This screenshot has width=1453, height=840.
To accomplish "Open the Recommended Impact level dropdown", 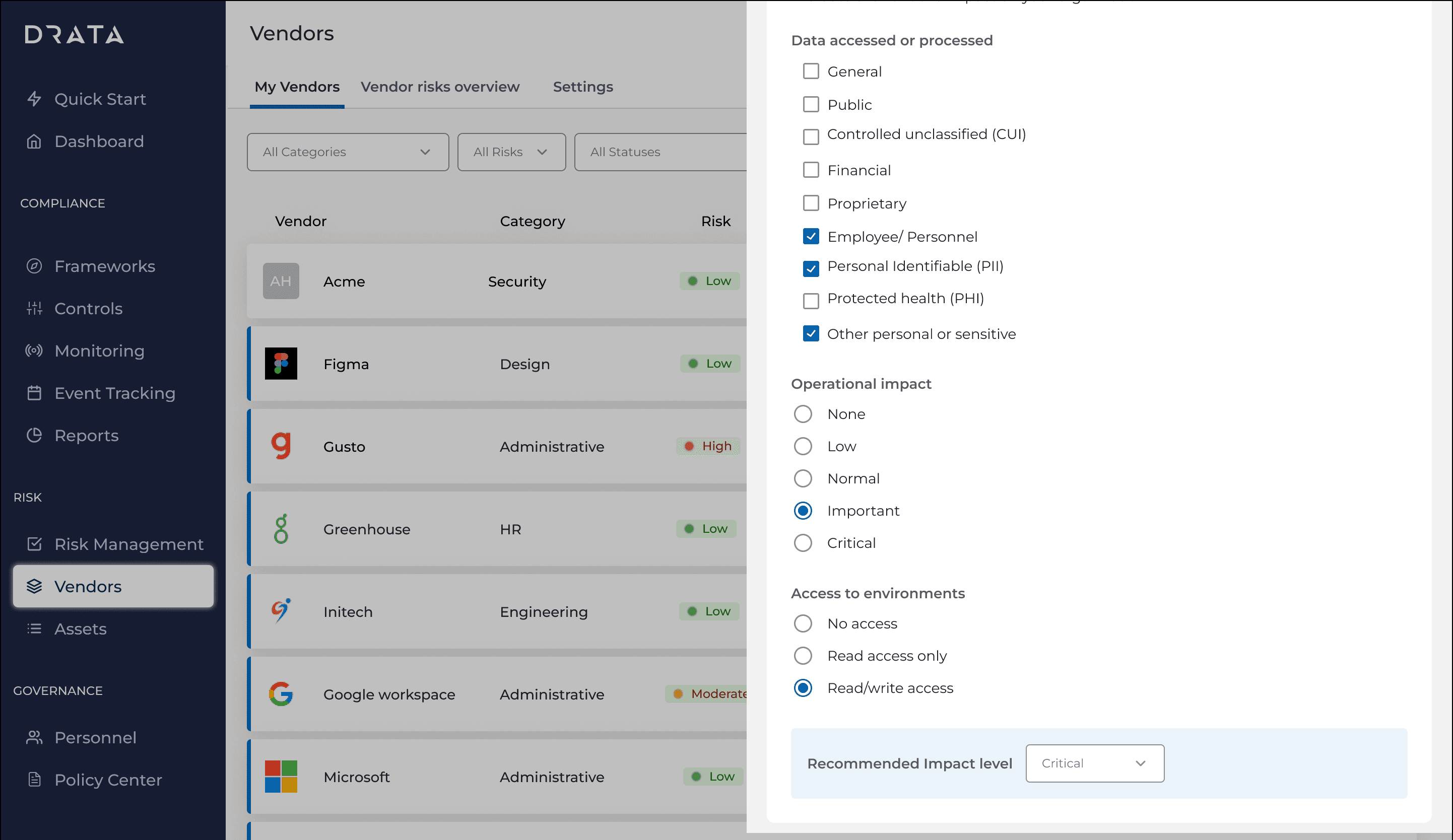I will (x=1094, y=763).
